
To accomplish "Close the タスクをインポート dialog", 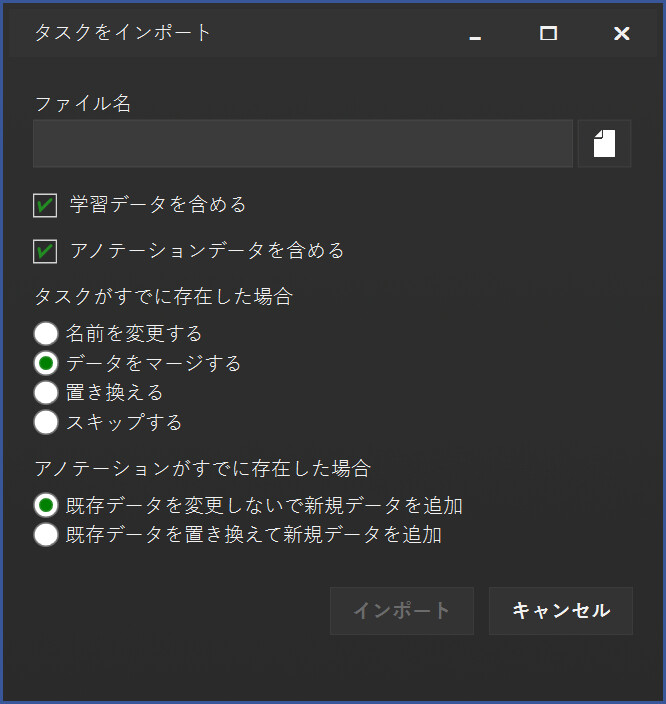I will coord(622,33).
